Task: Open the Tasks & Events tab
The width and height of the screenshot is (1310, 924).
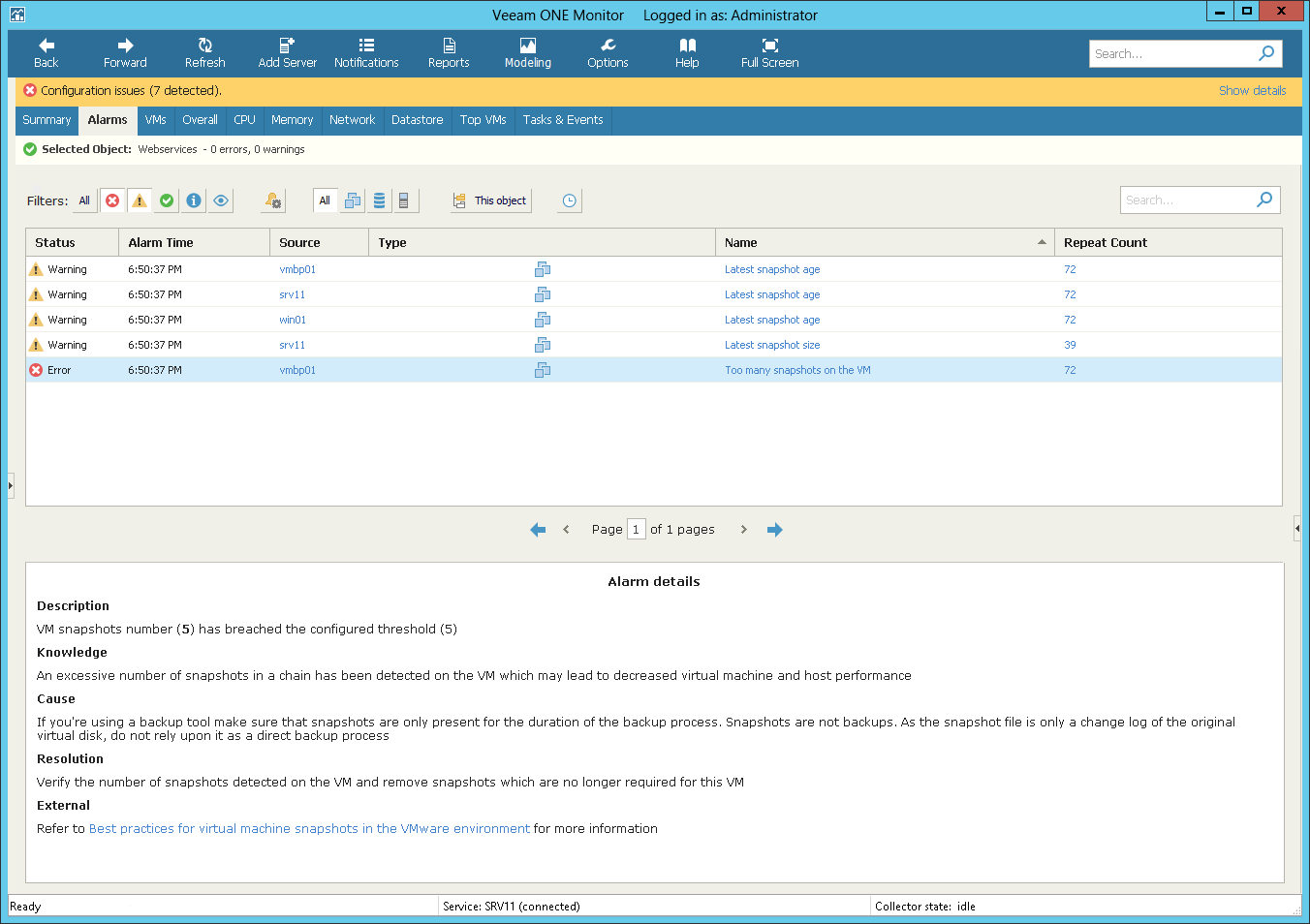Action: pos(563,120)
